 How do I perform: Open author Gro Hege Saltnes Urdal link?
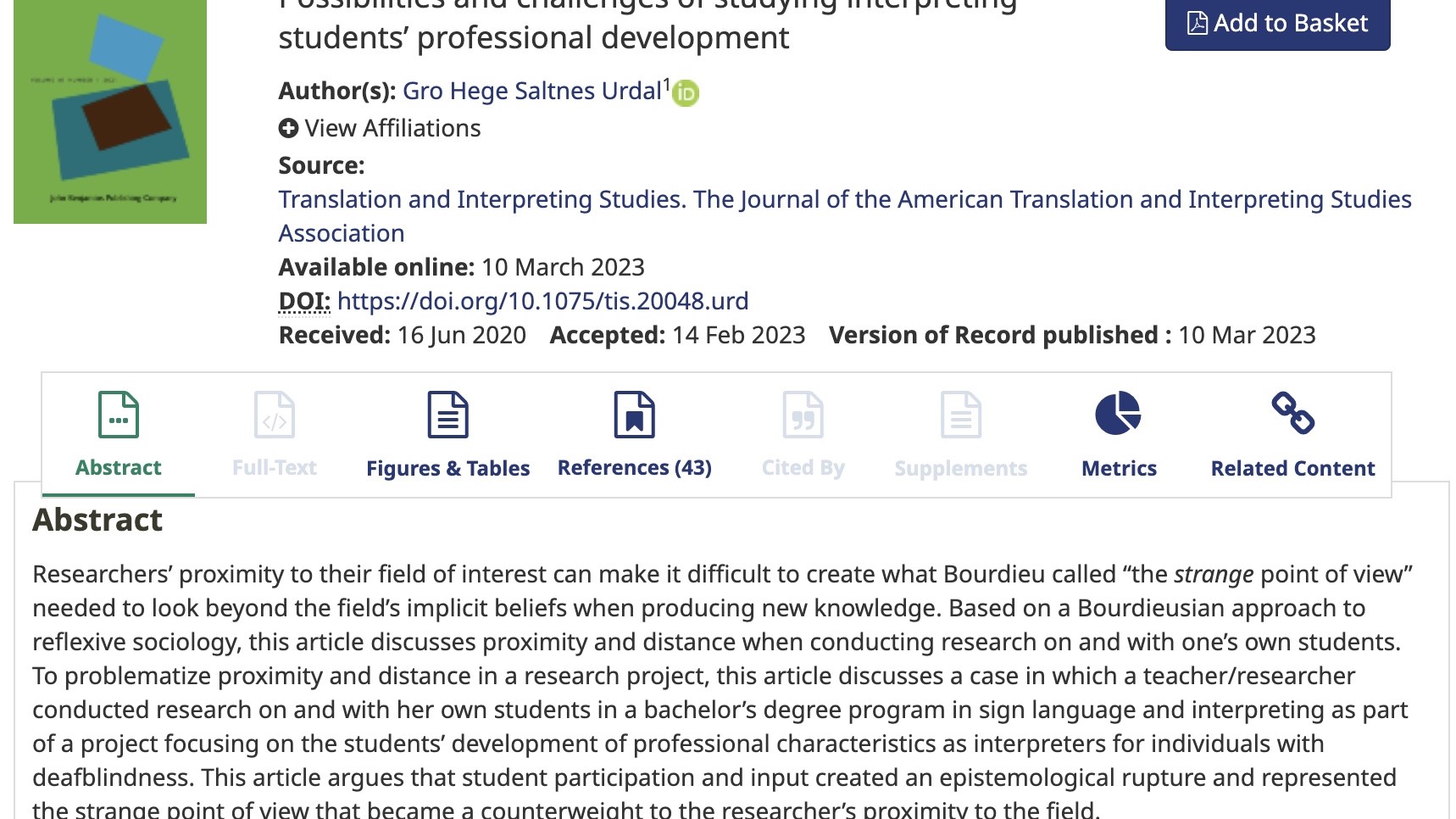pyautogui.click(x=531, y=92)
